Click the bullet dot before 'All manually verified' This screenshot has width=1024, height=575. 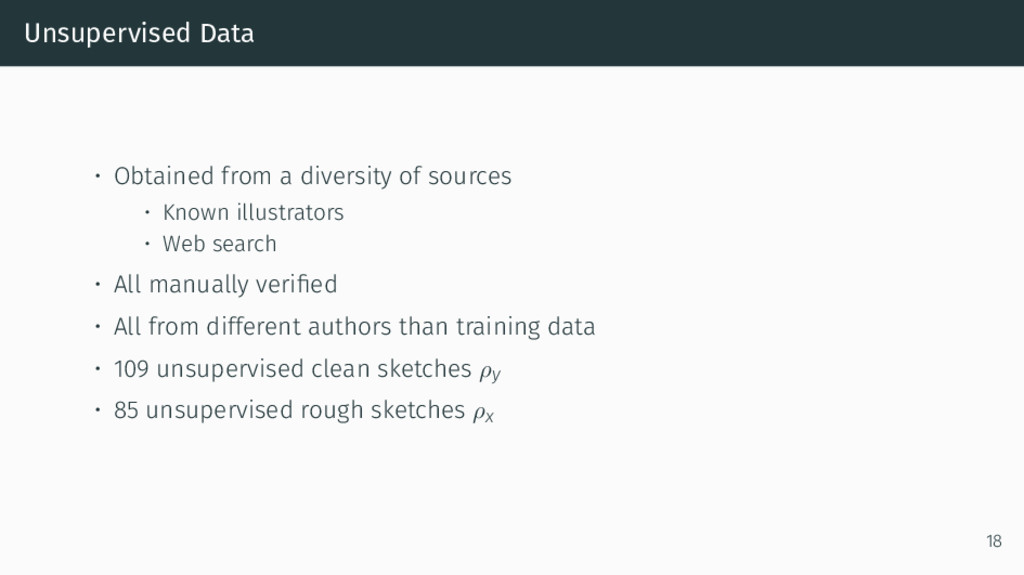click(x=97, y=284)
